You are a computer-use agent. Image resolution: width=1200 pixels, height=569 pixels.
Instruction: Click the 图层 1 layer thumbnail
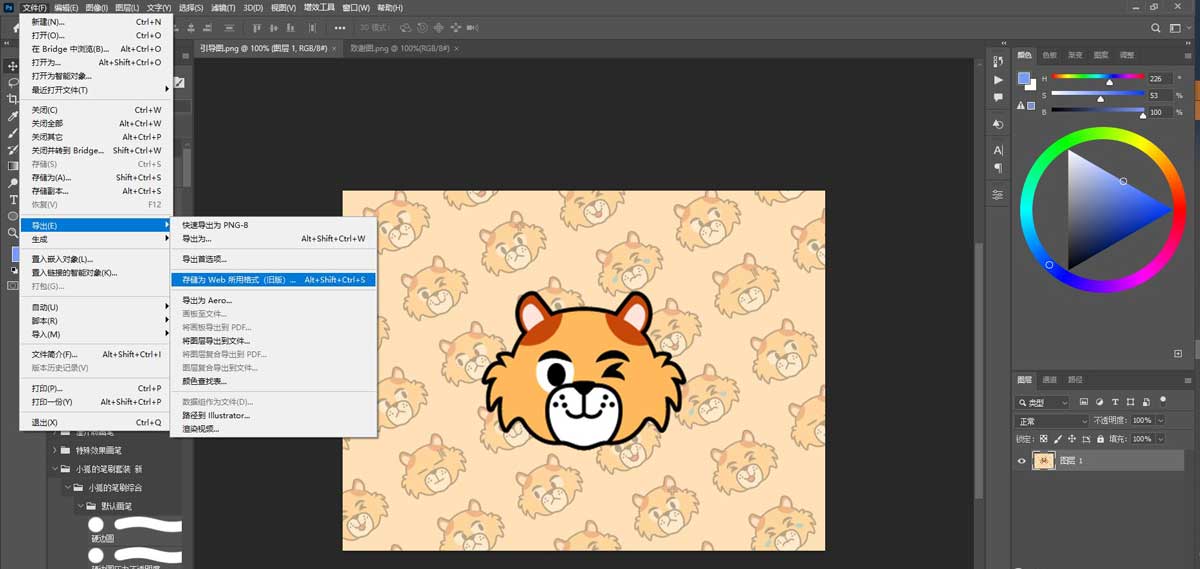click(x=1044, y=460)
